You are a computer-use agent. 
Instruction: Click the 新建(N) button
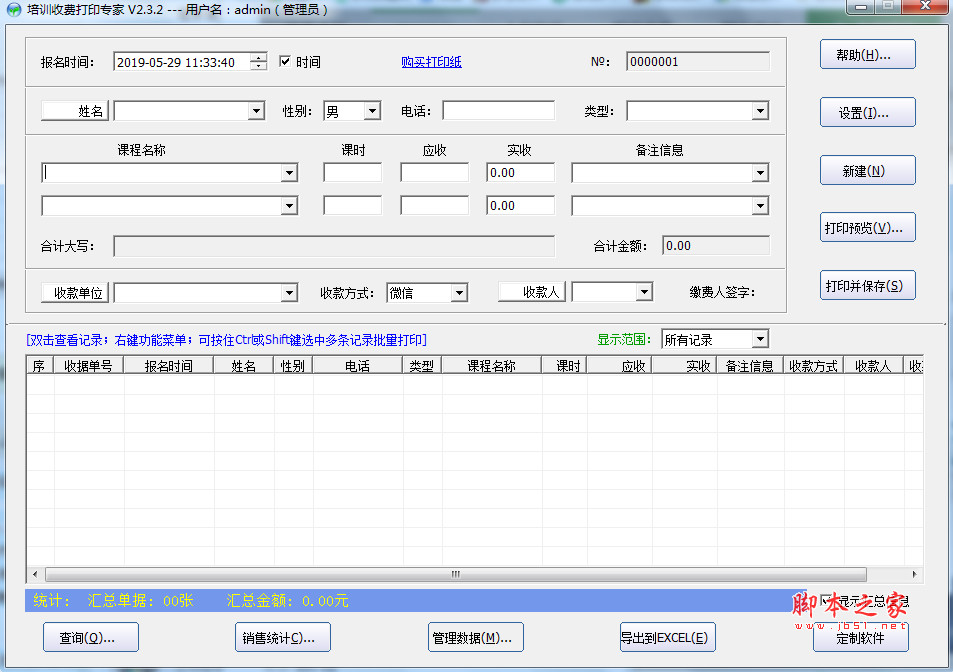(x=867, y=171)
